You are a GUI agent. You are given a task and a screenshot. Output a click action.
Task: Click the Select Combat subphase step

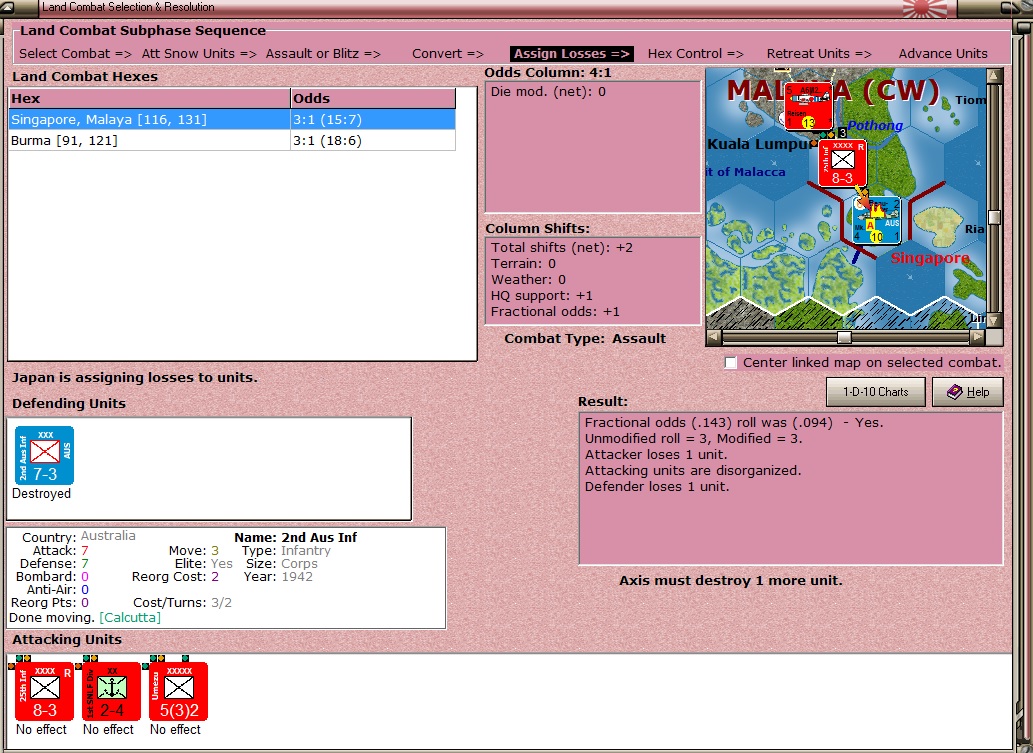(75, 53)
